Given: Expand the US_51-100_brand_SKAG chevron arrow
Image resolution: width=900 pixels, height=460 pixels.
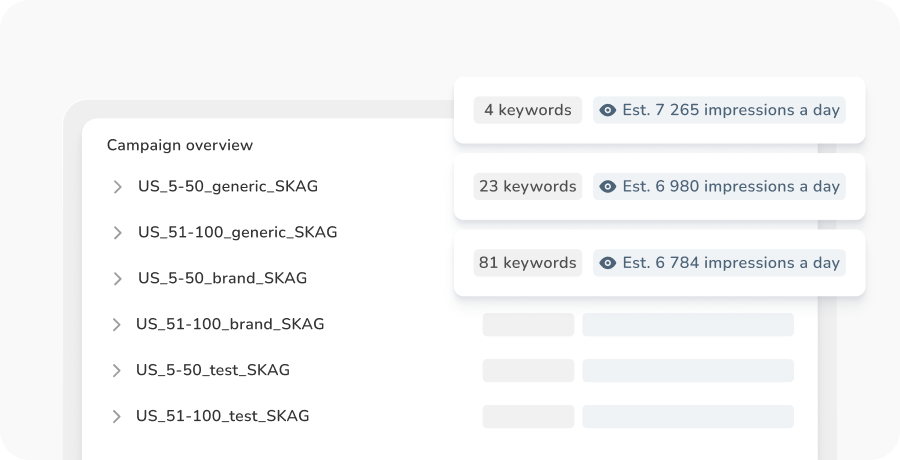Looking at the screenshot, I should coord(117,325).
